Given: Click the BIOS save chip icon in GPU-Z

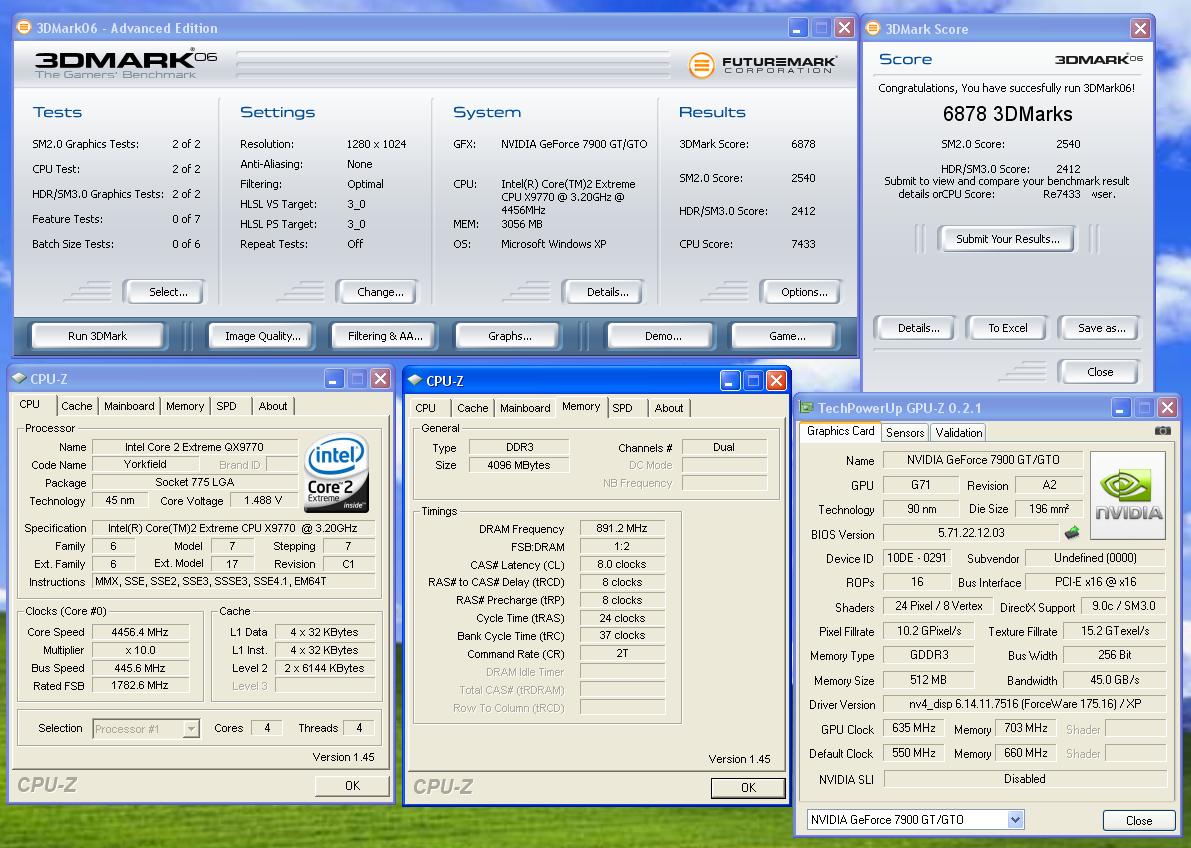Looking at the screenshot, I should (x=1072, y=533).
